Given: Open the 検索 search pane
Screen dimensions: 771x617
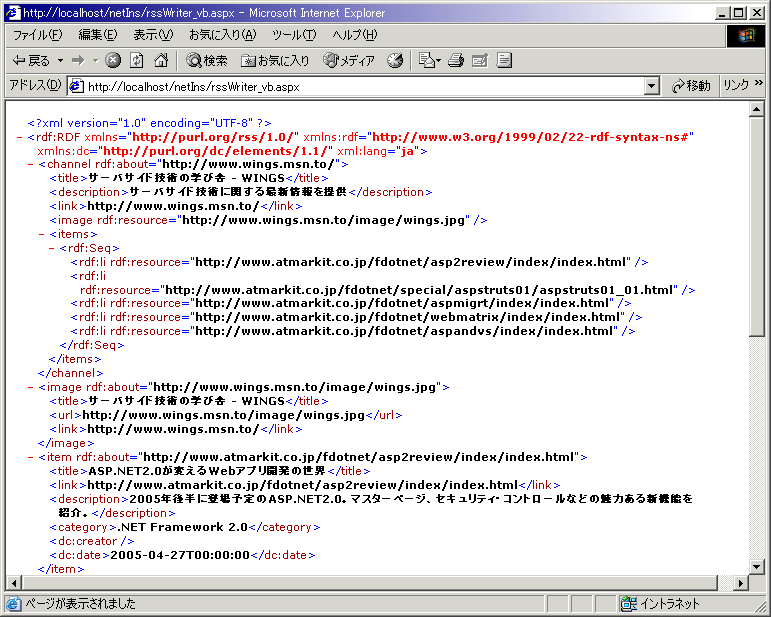Looking at the screenshot, I should coord(207,60).
